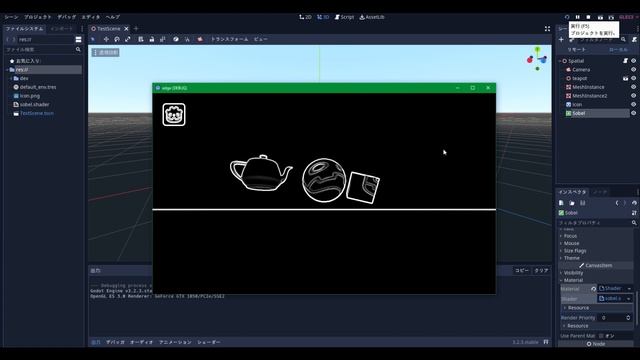This screenshot has width=640, height=360.
Task: Toggle visibility of the Icon node
Action: [633, 104]
